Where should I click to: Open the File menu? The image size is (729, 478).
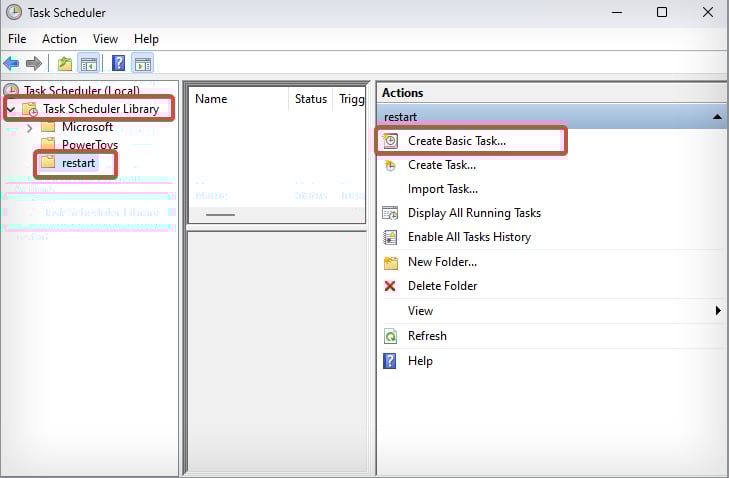(x=17, y=39)
